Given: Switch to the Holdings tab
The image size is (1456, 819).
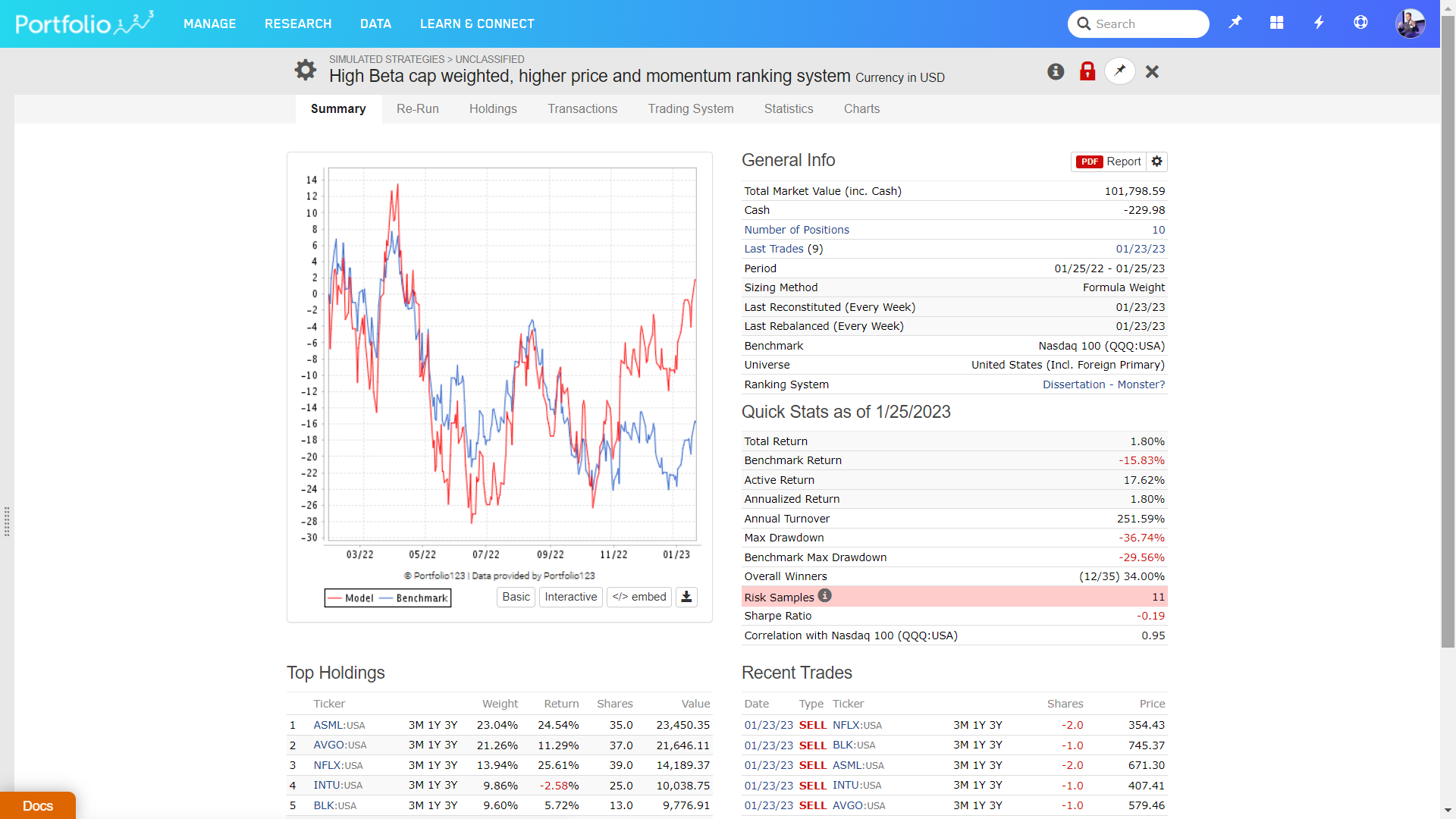Looking at the screenshot, I should pos(493,109).
